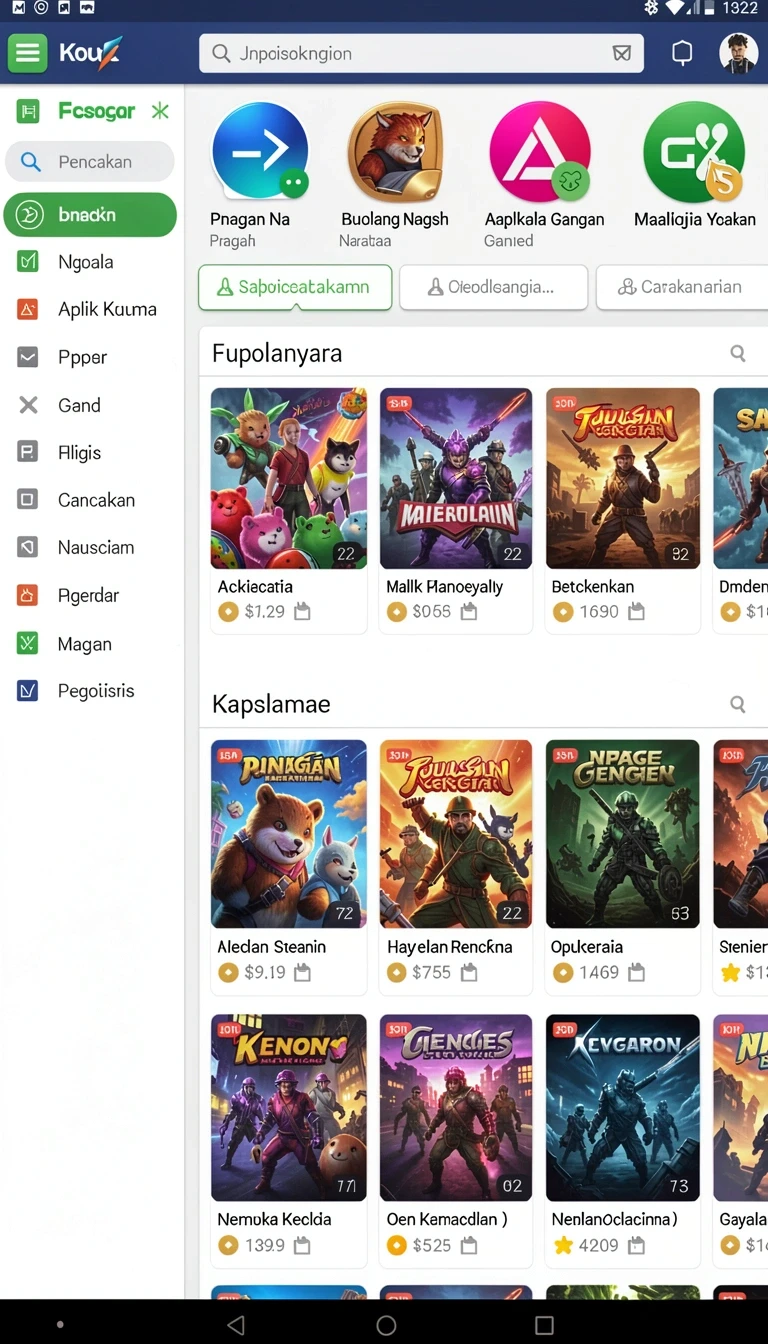Open the Aaplkala Gangan pink triangle app
Screen dimensions: 768x1344
540,153
